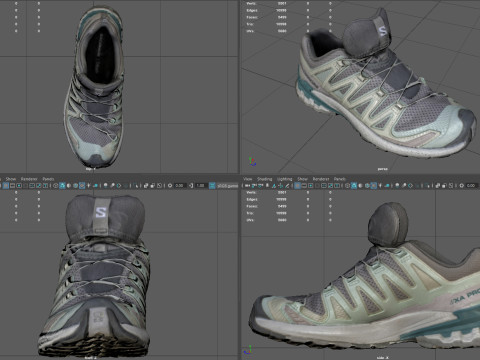Viewport: 480px width, 360px height.
Task: Click Use Default Material in side view toolbar
Action: pyautogui.click(x=360, y=186)
